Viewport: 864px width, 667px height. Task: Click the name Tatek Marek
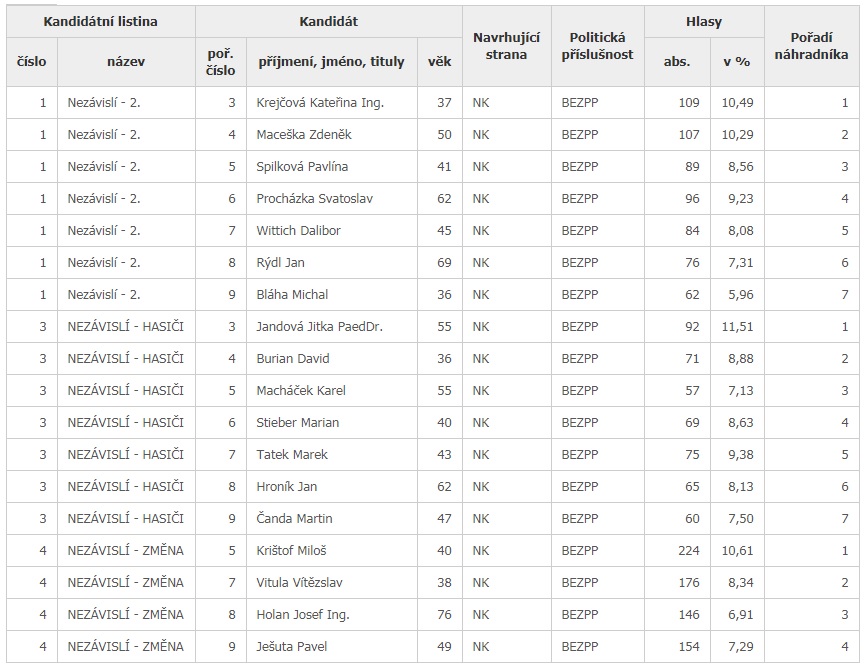click(292, 454)
